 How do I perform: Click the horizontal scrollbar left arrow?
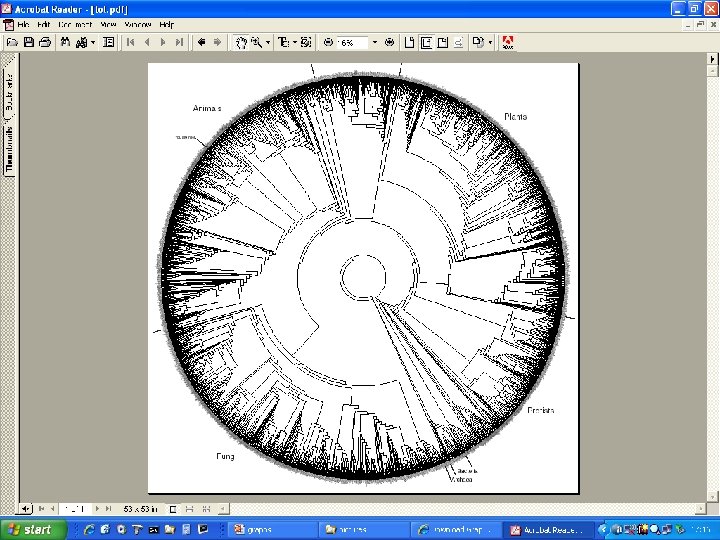pyautogui.click(x=223, y=509)
